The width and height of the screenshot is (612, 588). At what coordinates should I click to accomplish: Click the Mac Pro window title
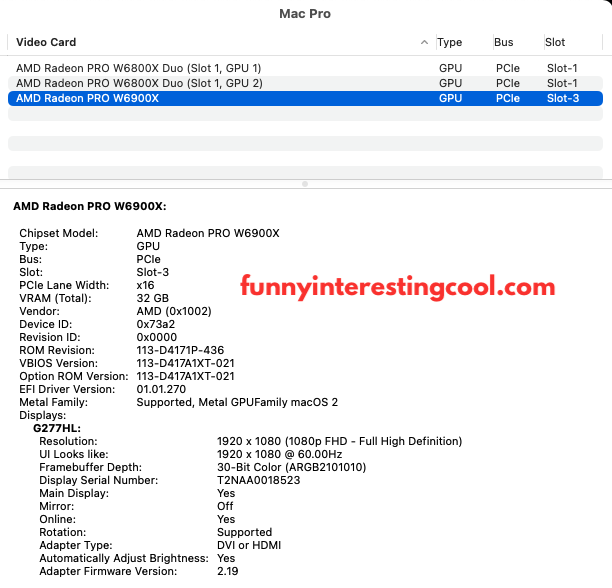[x=305, y=14]
